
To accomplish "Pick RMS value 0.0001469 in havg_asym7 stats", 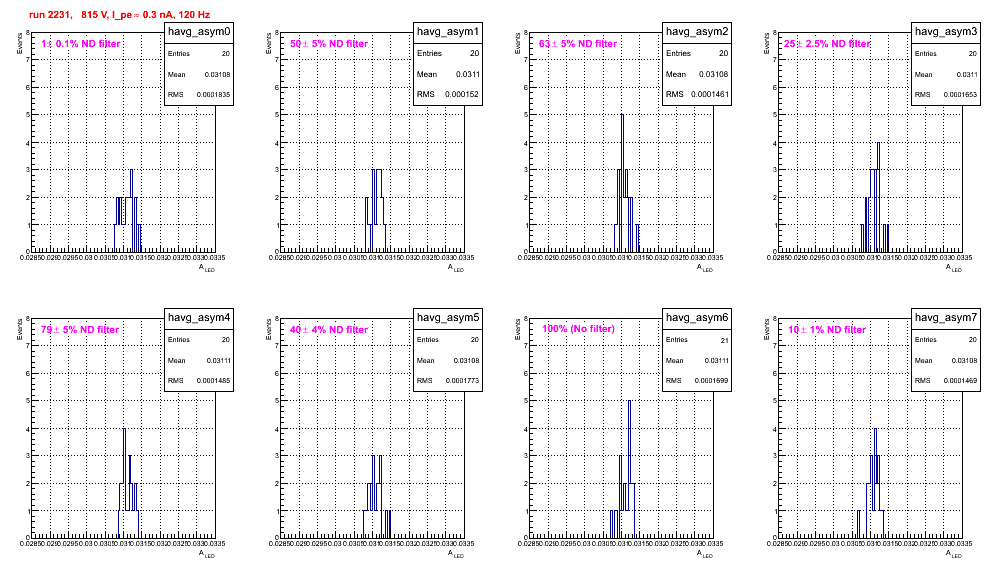I will click(960, 381).
